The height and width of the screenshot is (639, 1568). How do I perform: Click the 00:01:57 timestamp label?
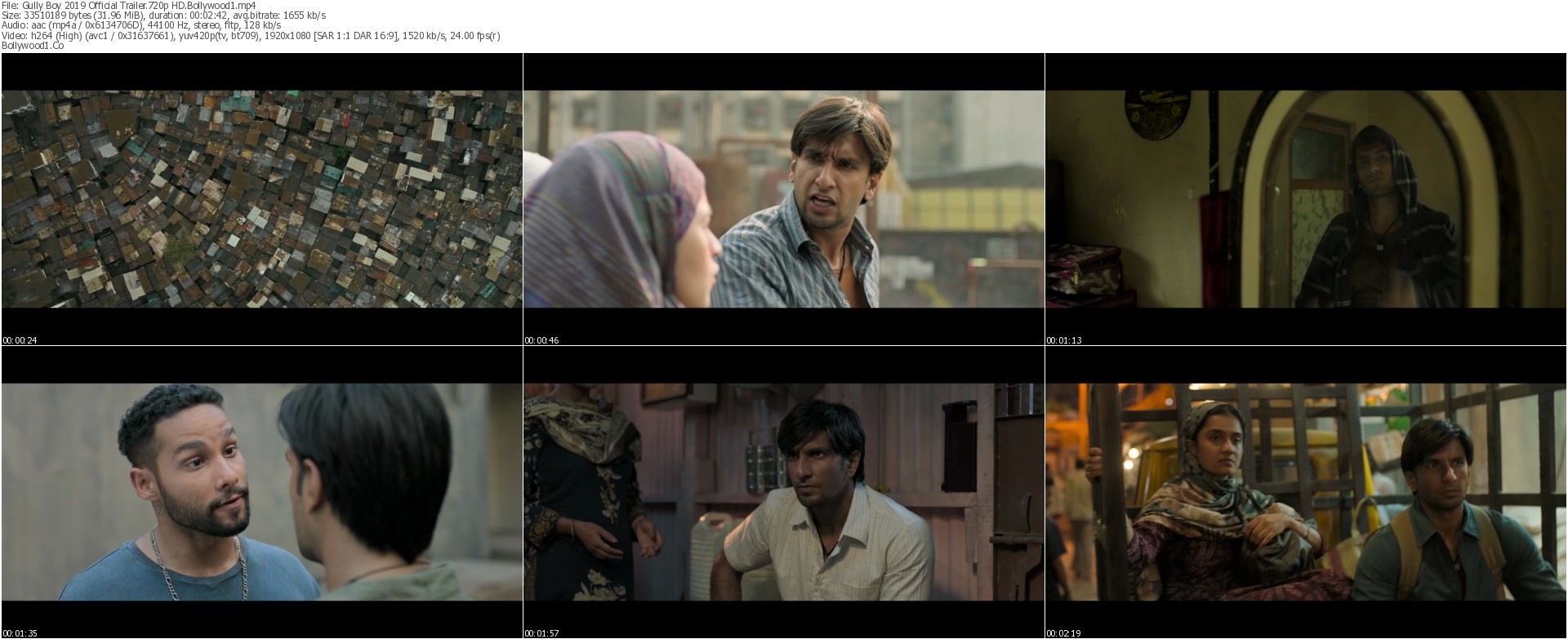click(541, 633)
